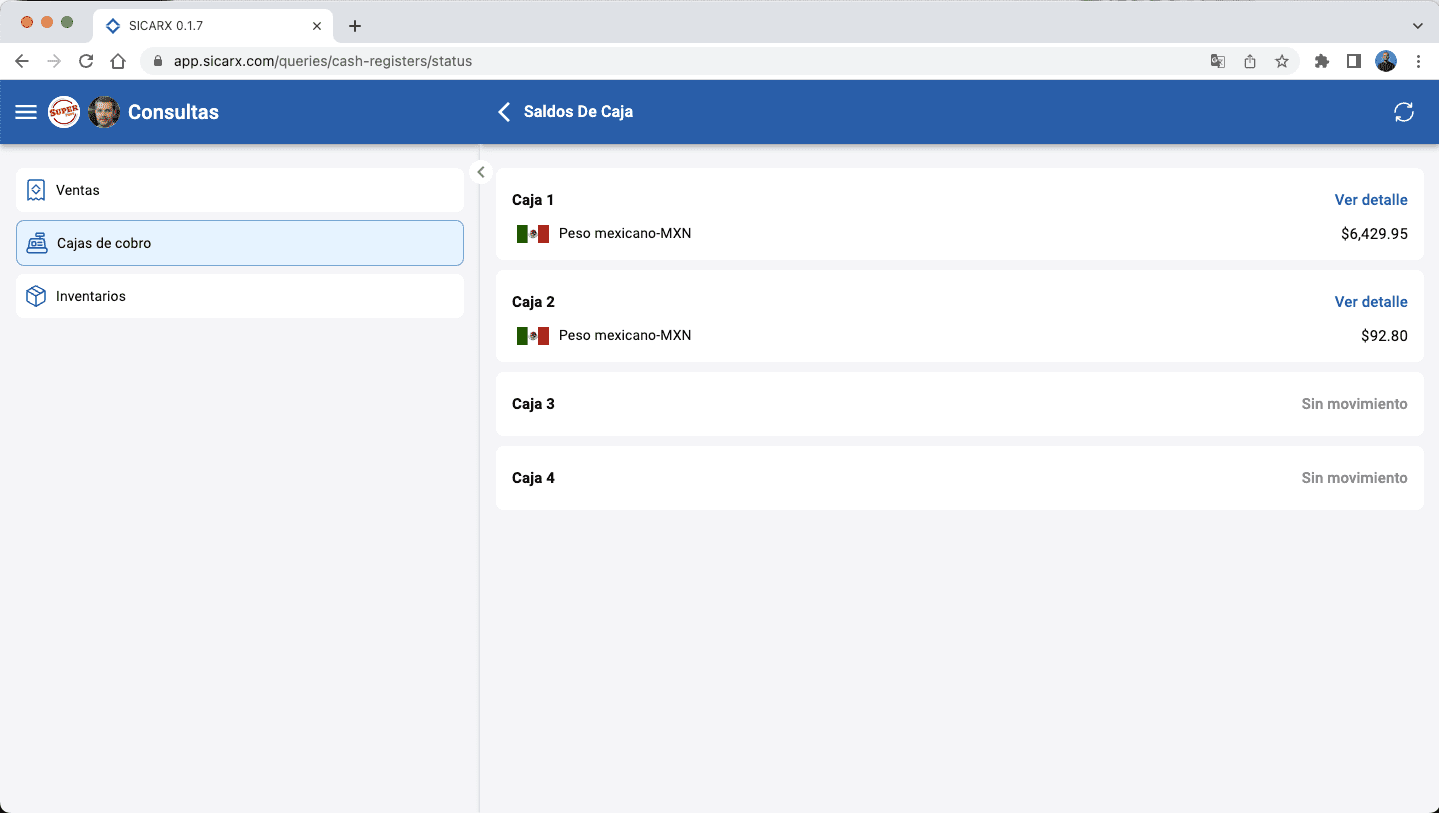The image size is (1439, 813).
Task: Refresh cash register balances
Action: pyautogui.click(x=1404, y=112)
